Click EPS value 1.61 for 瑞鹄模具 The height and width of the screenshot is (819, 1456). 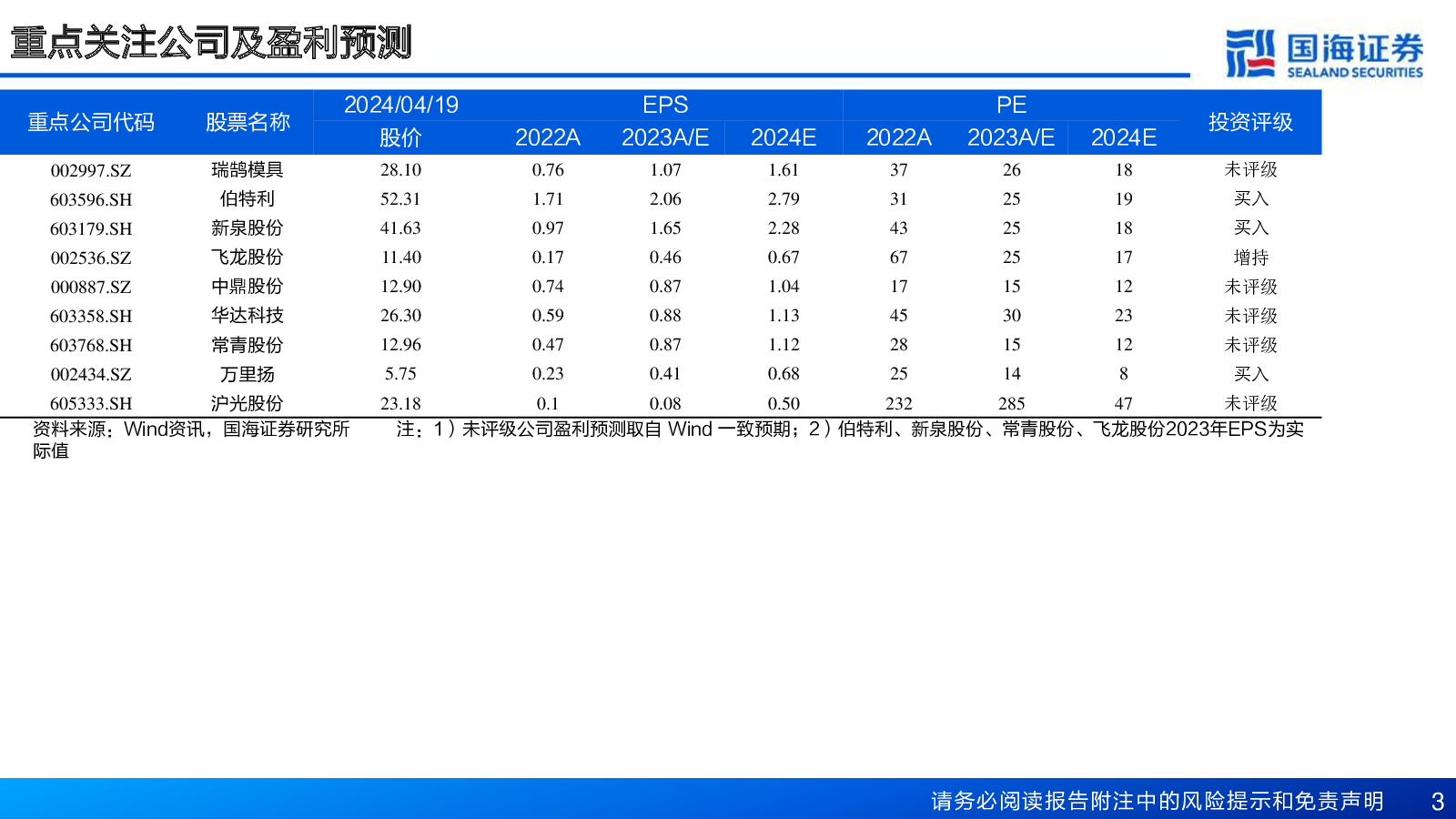click(784, 170)
